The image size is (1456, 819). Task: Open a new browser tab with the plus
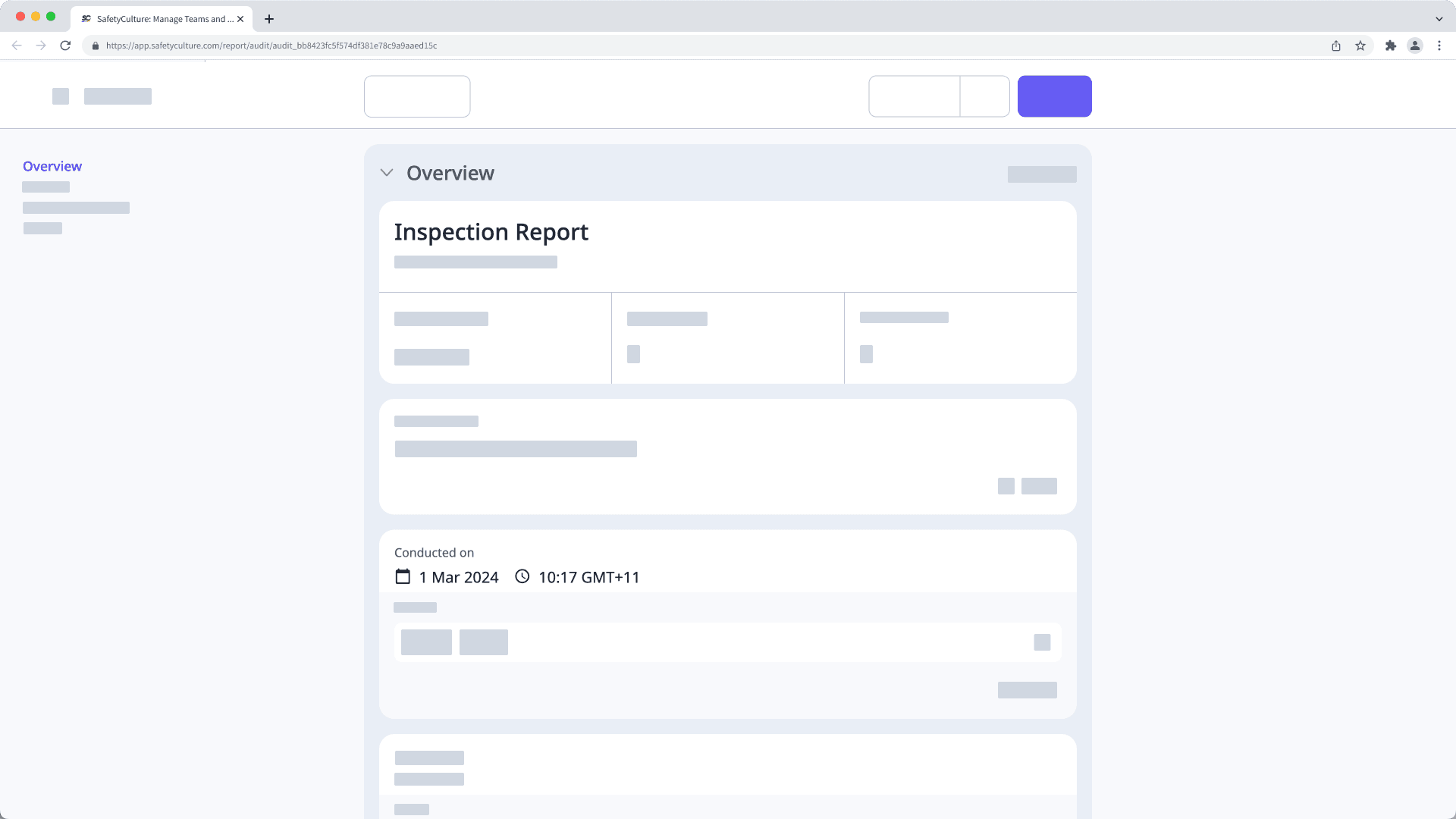[269, 19]
